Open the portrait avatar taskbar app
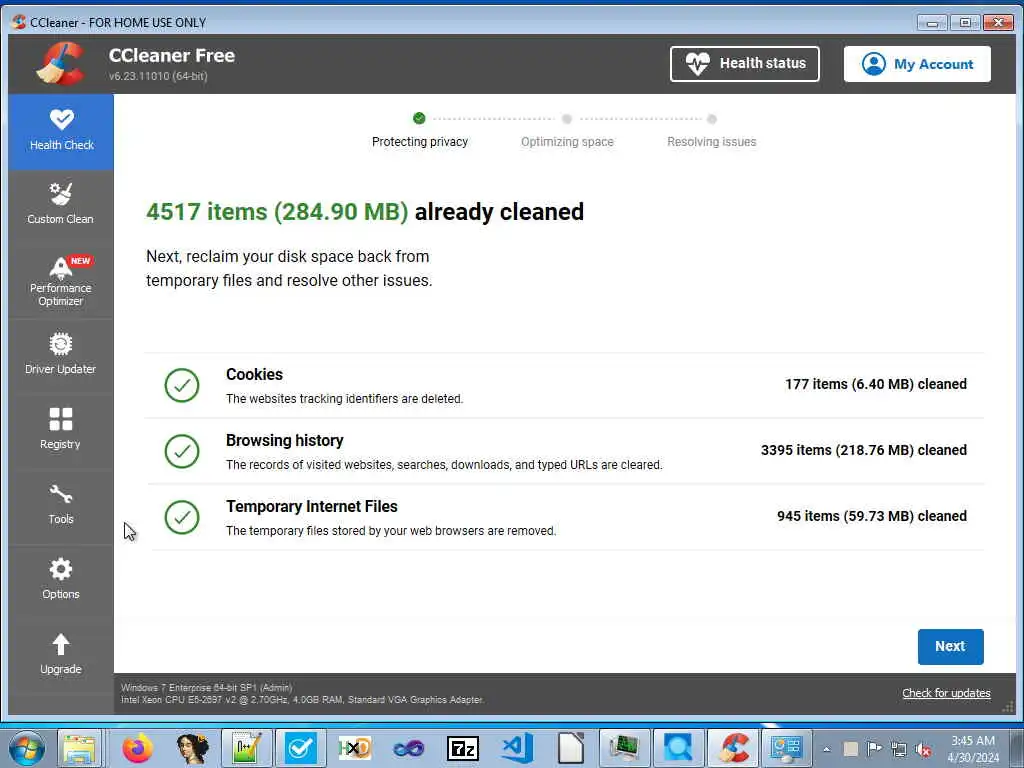The height and width of the screenshot is (768, 1024). click(192, 748)
